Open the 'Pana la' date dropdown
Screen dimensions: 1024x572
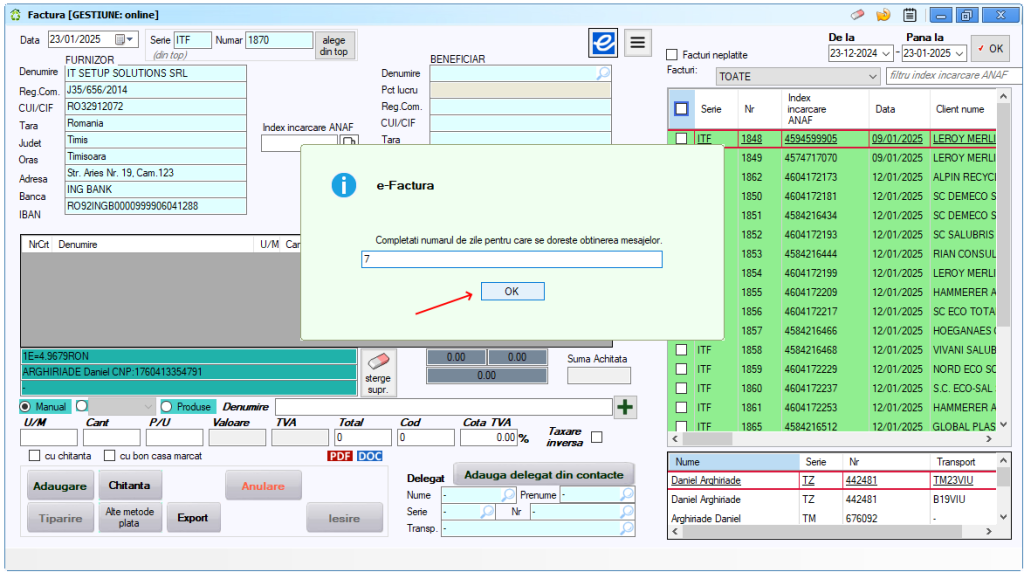959,54
